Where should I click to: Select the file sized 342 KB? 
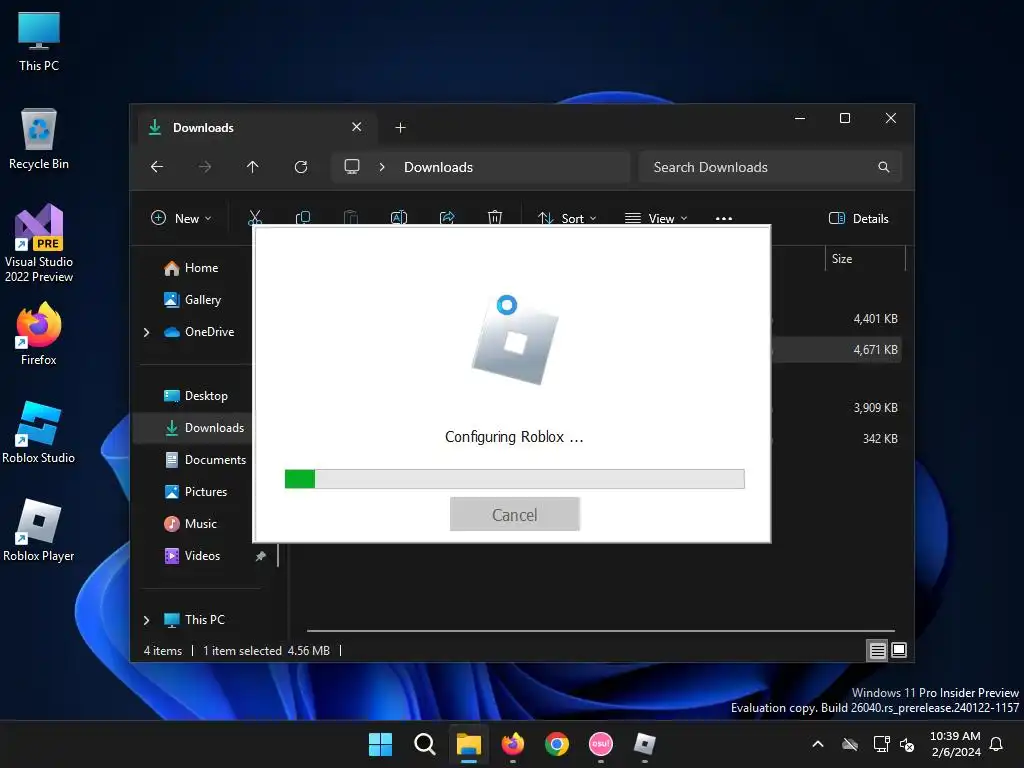click(879, 439)
